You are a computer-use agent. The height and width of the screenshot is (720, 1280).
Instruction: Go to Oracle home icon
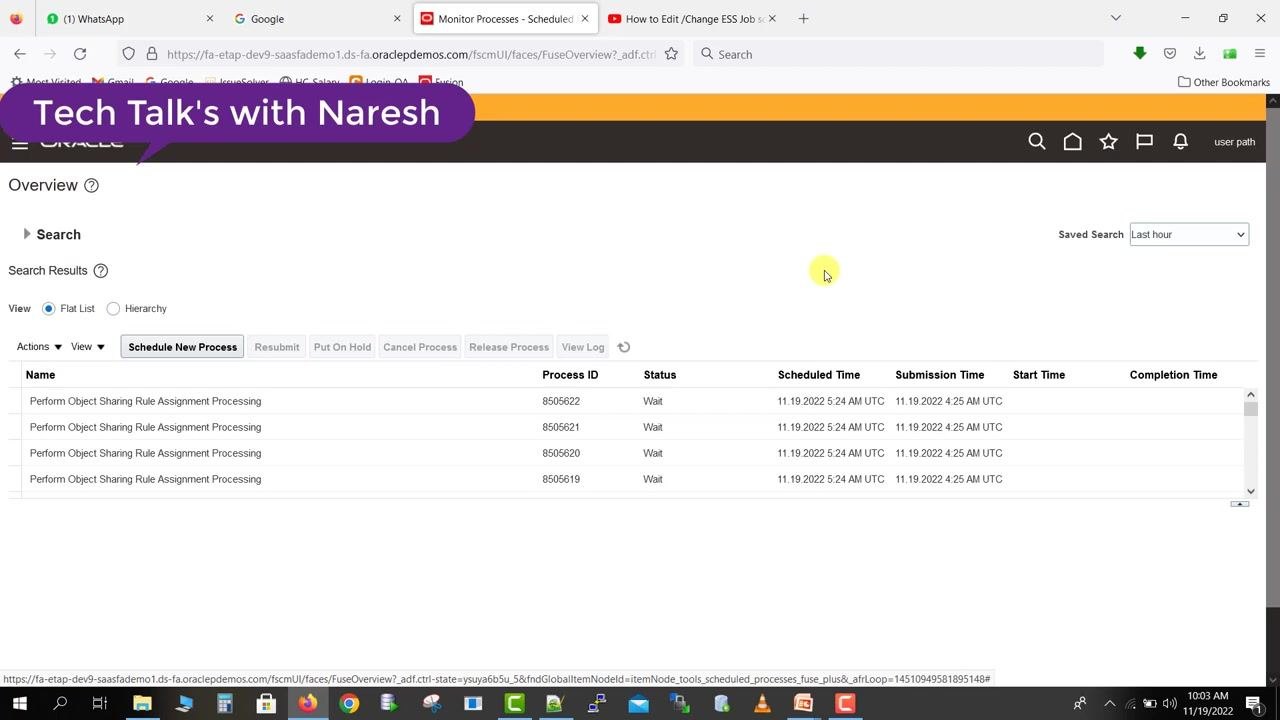point(1073,142)
